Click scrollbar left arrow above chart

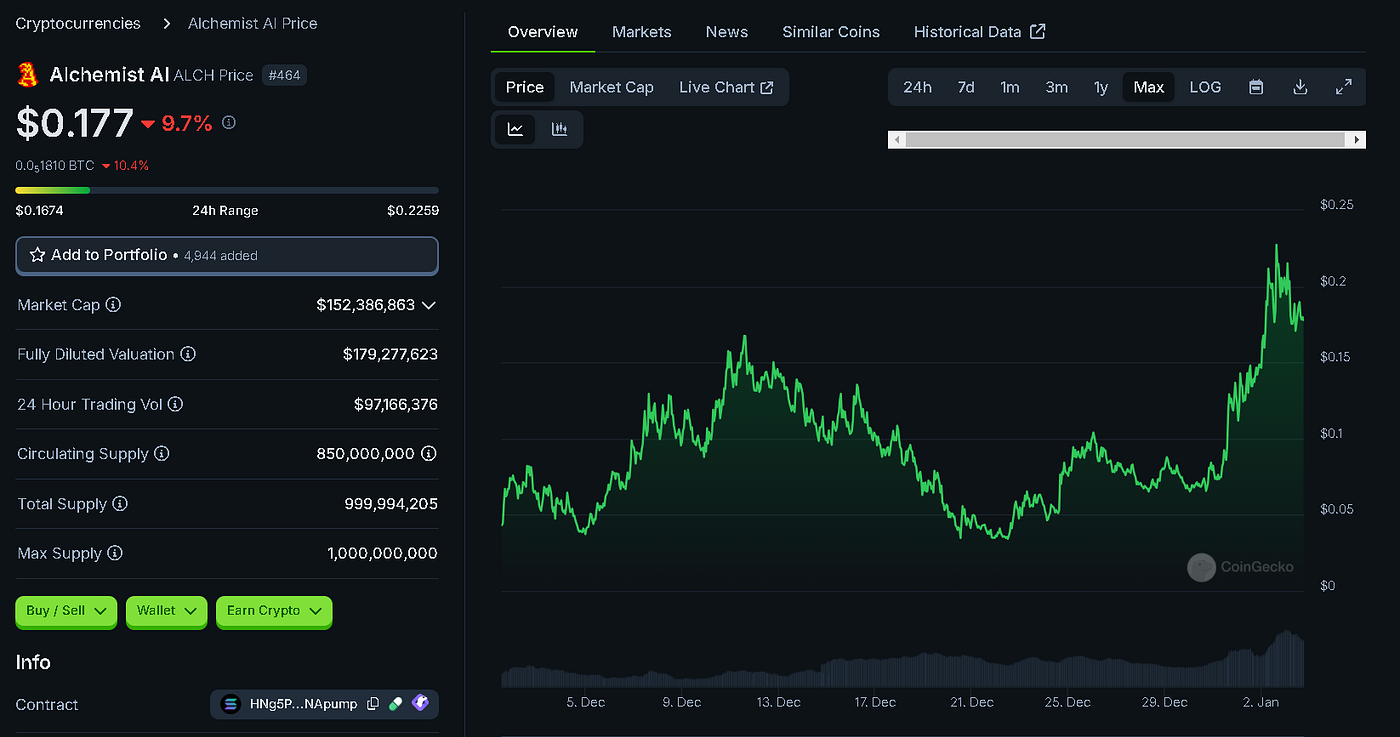point(897,140)
